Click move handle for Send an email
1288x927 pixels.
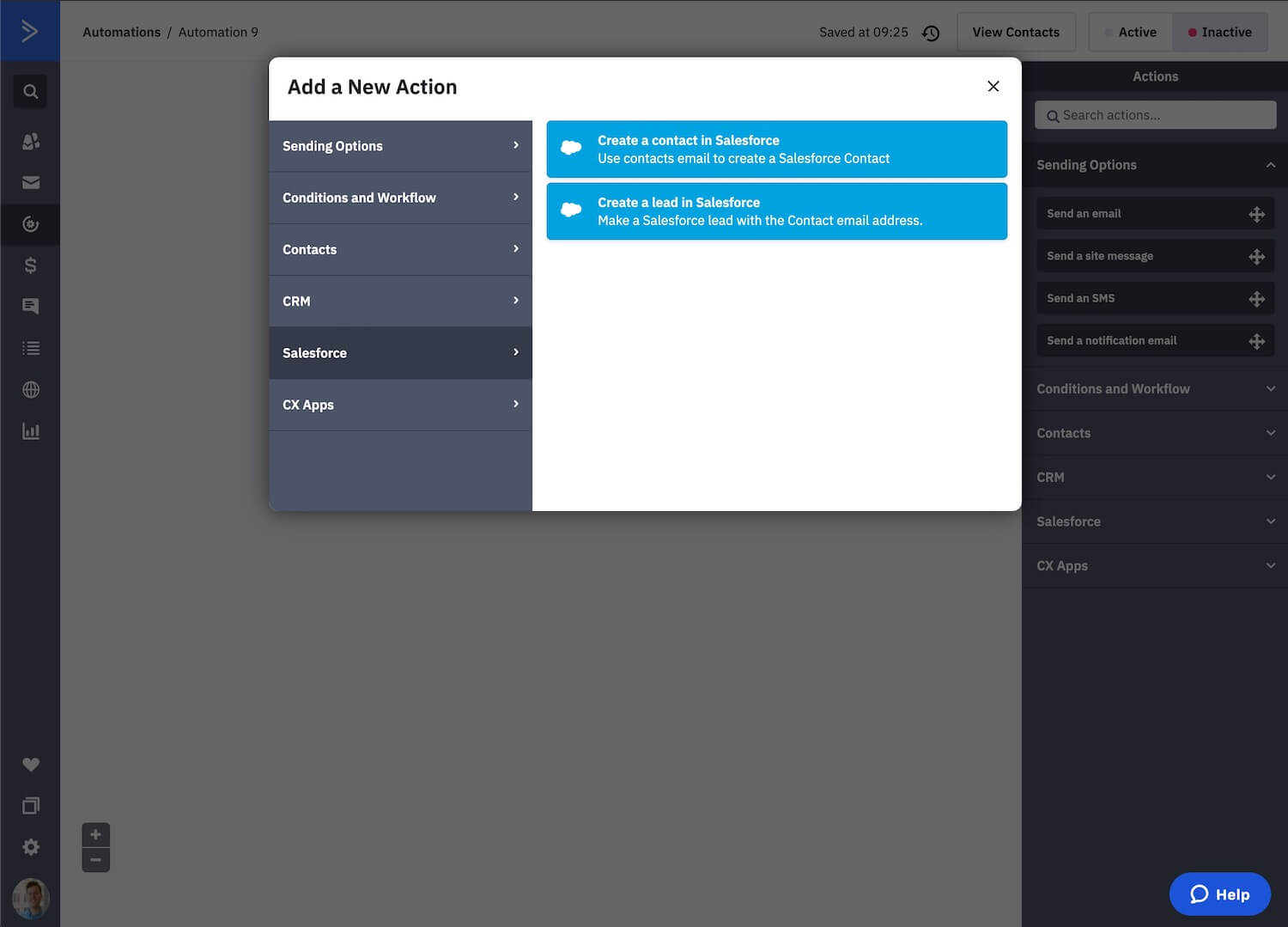click(x=1256, y=214)
